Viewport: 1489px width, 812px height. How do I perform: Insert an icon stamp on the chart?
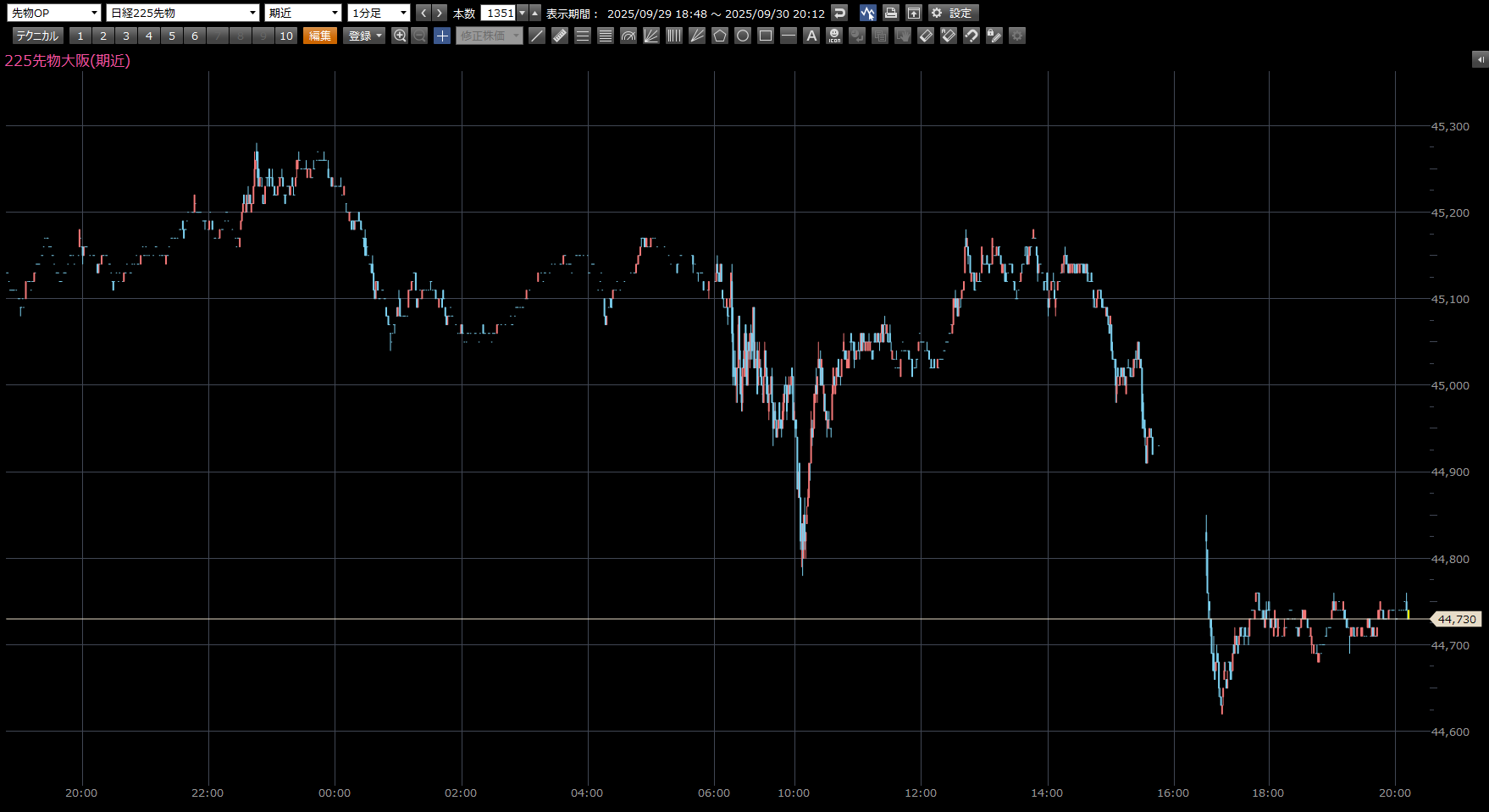[x=834, y=36]
